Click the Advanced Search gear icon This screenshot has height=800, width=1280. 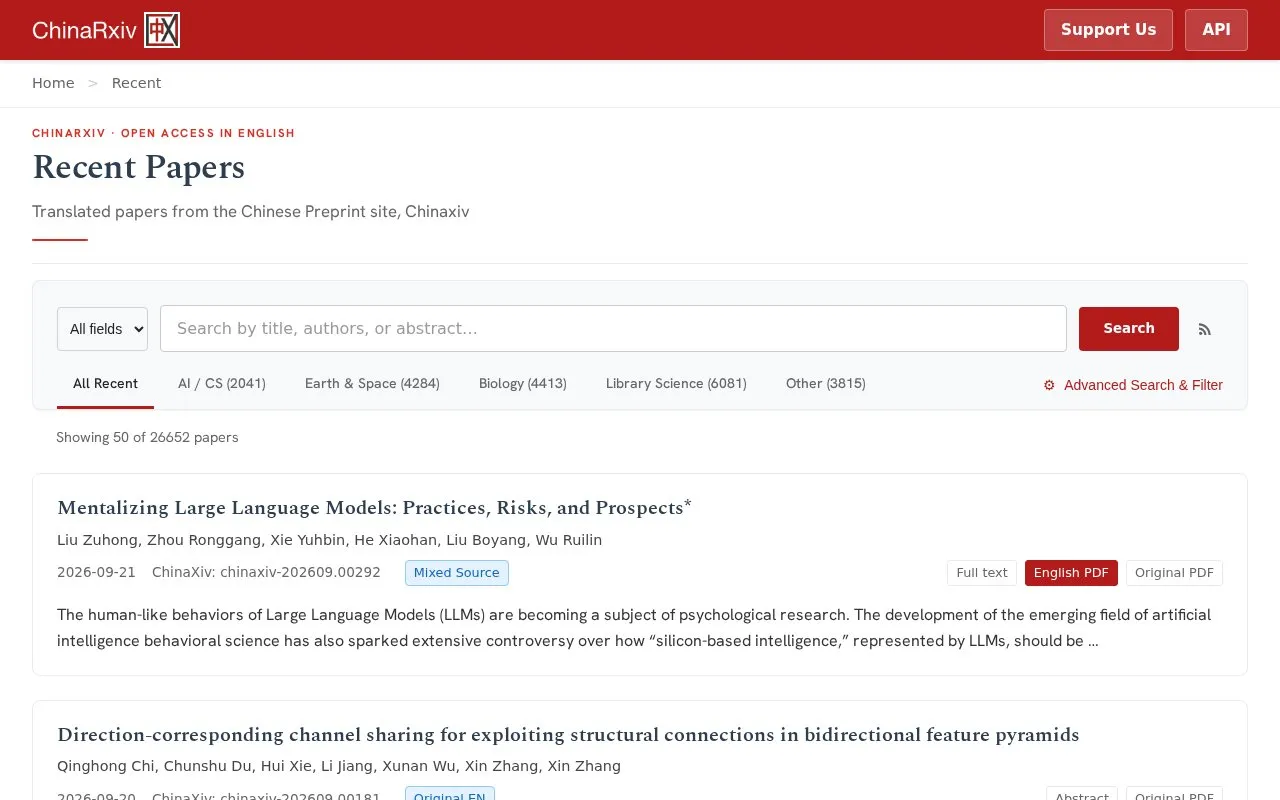click(x=1049, y=385)
